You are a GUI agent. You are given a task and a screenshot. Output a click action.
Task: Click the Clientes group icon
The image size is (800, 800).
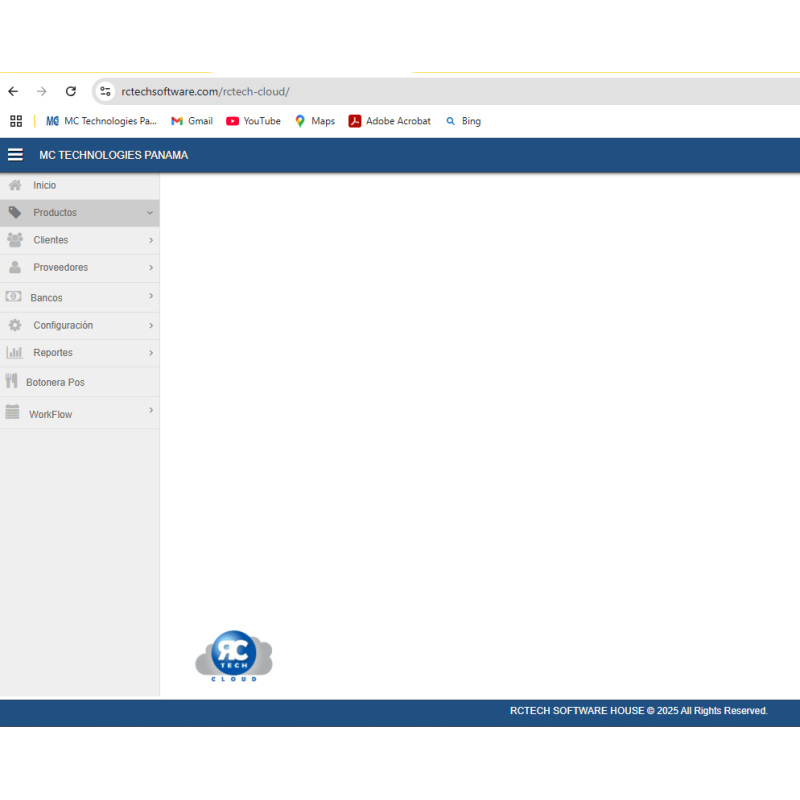tap(15, 240)
